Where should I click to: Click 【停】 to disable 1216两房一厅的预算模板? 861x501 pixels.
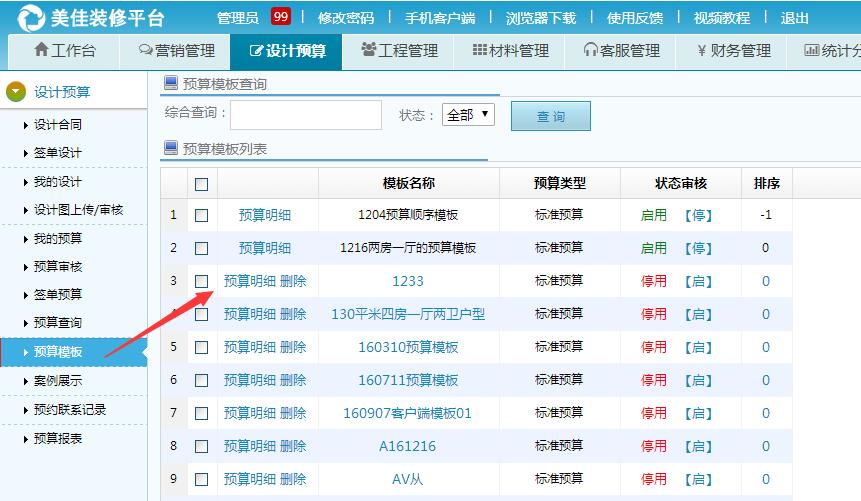pos(698,248)
